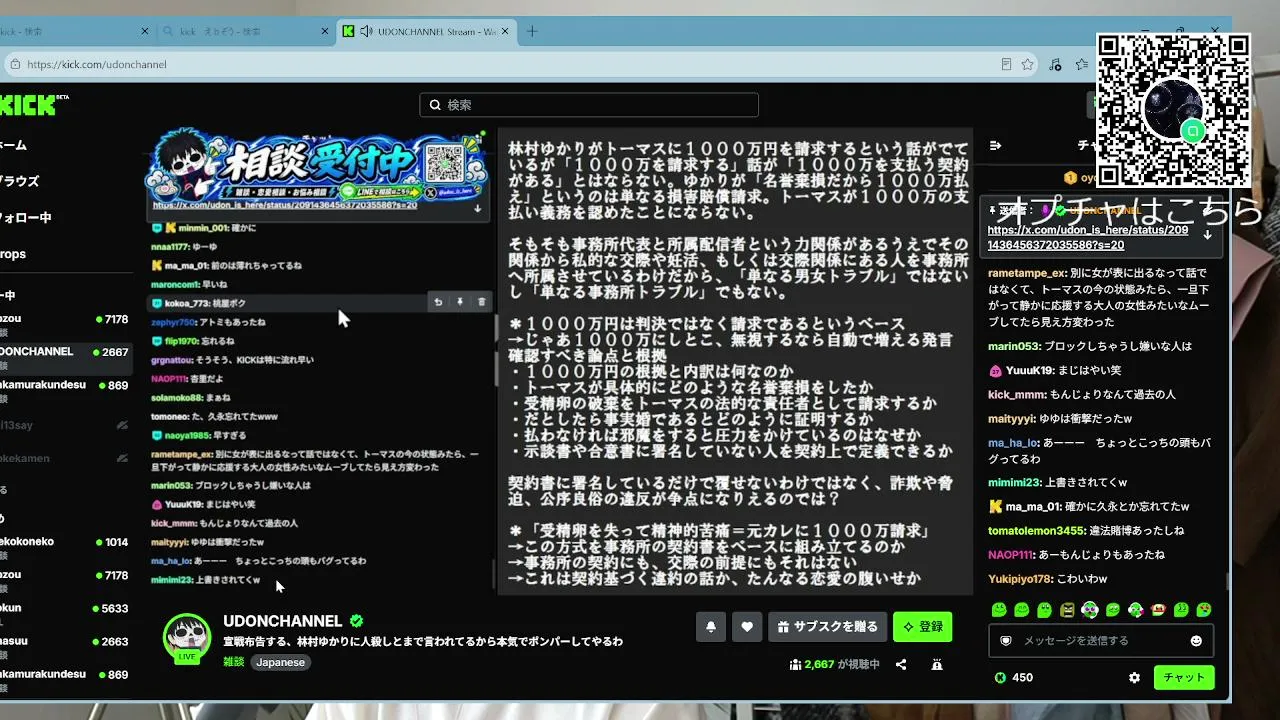Collapse chat panel arrow icon
Image resolution: width=1280 pixels, height=720 pixels.
(x=995, y=145)
